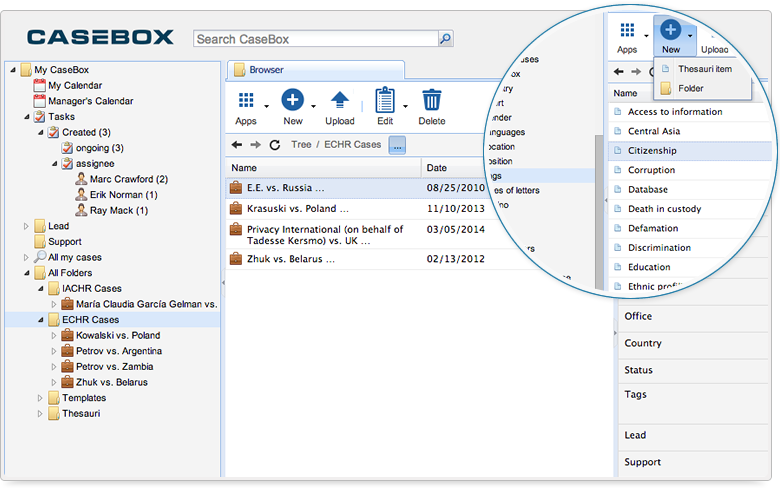Select Access to information thesauri item

point(675,112)
